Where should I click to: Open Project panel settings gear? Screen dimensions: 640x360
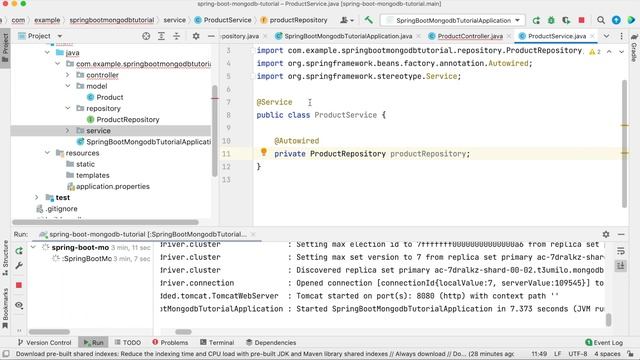pyautogui.click(x=196, y=36)
